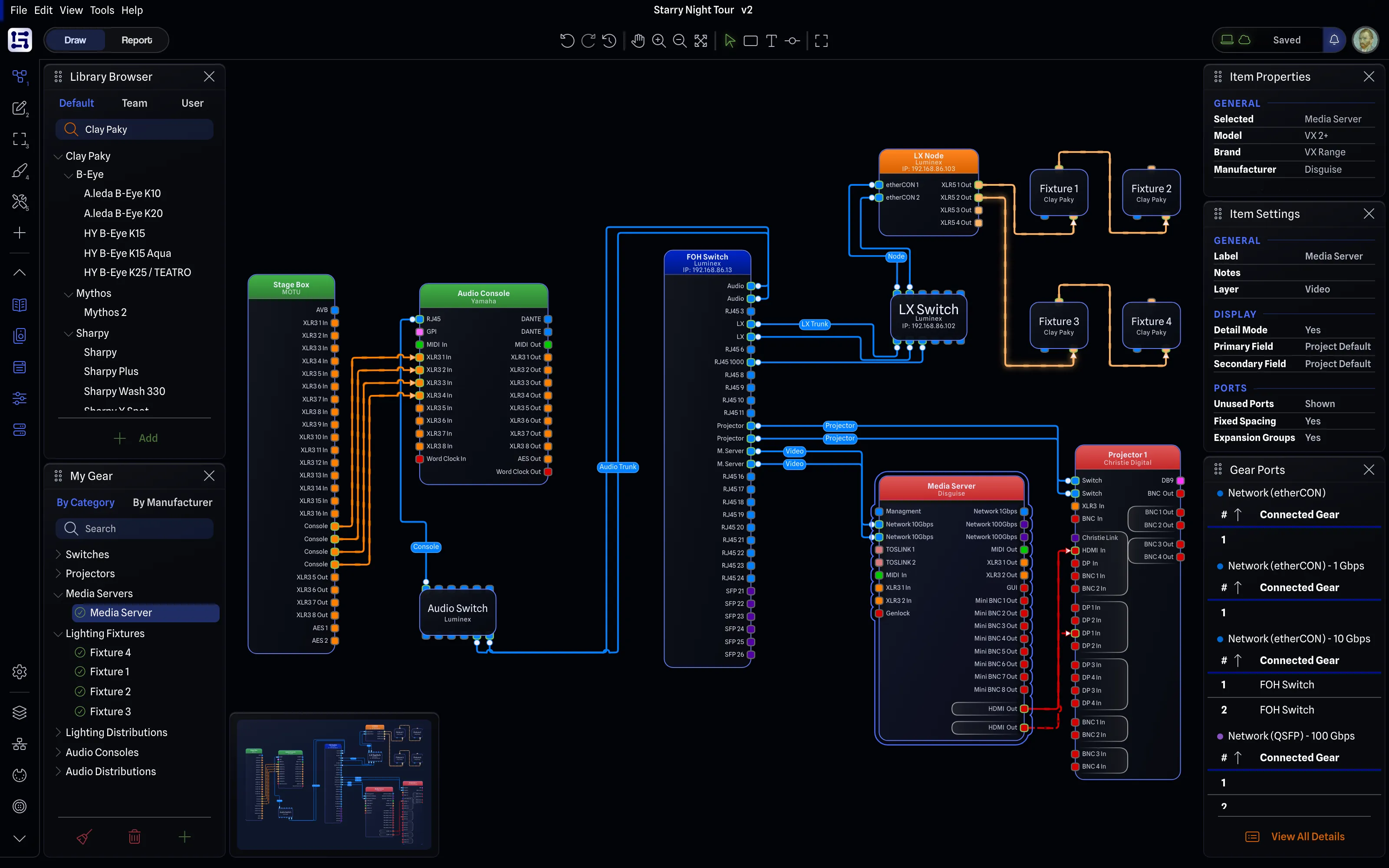Click the green plus in My Gear footer
Viewport: 1389px width, 868px height.
[184, 836]
